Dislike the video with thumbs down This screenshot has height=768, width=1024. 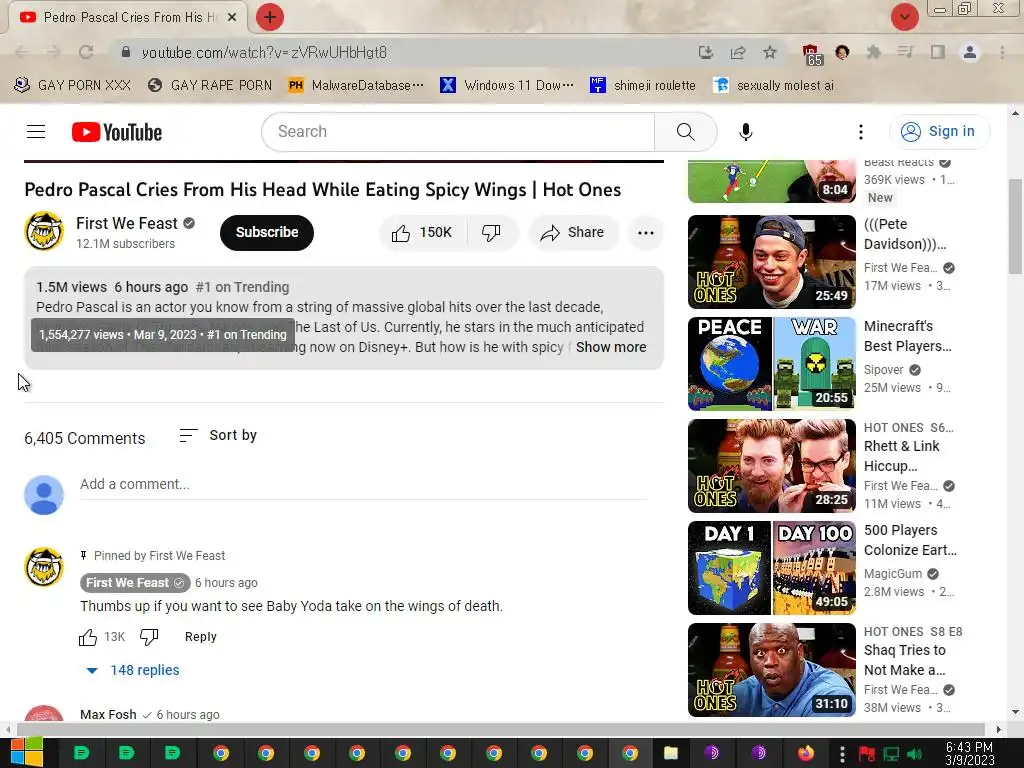click(491, 232)
